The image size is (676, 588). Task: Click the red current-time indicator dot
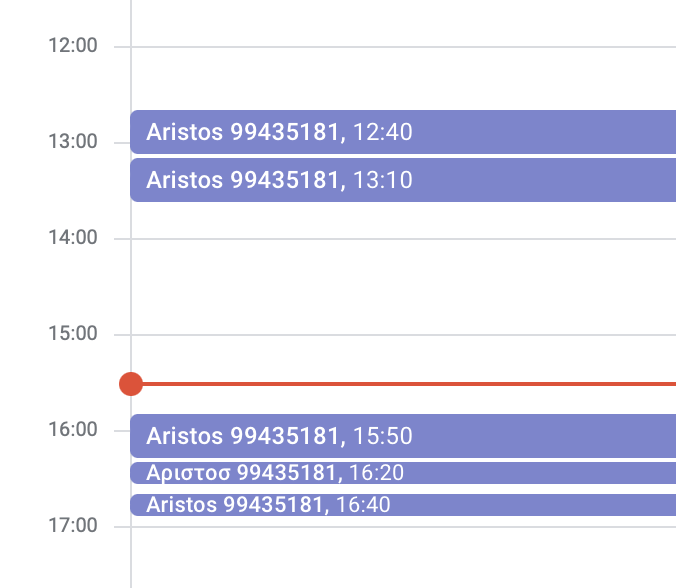tap(131, 384)
